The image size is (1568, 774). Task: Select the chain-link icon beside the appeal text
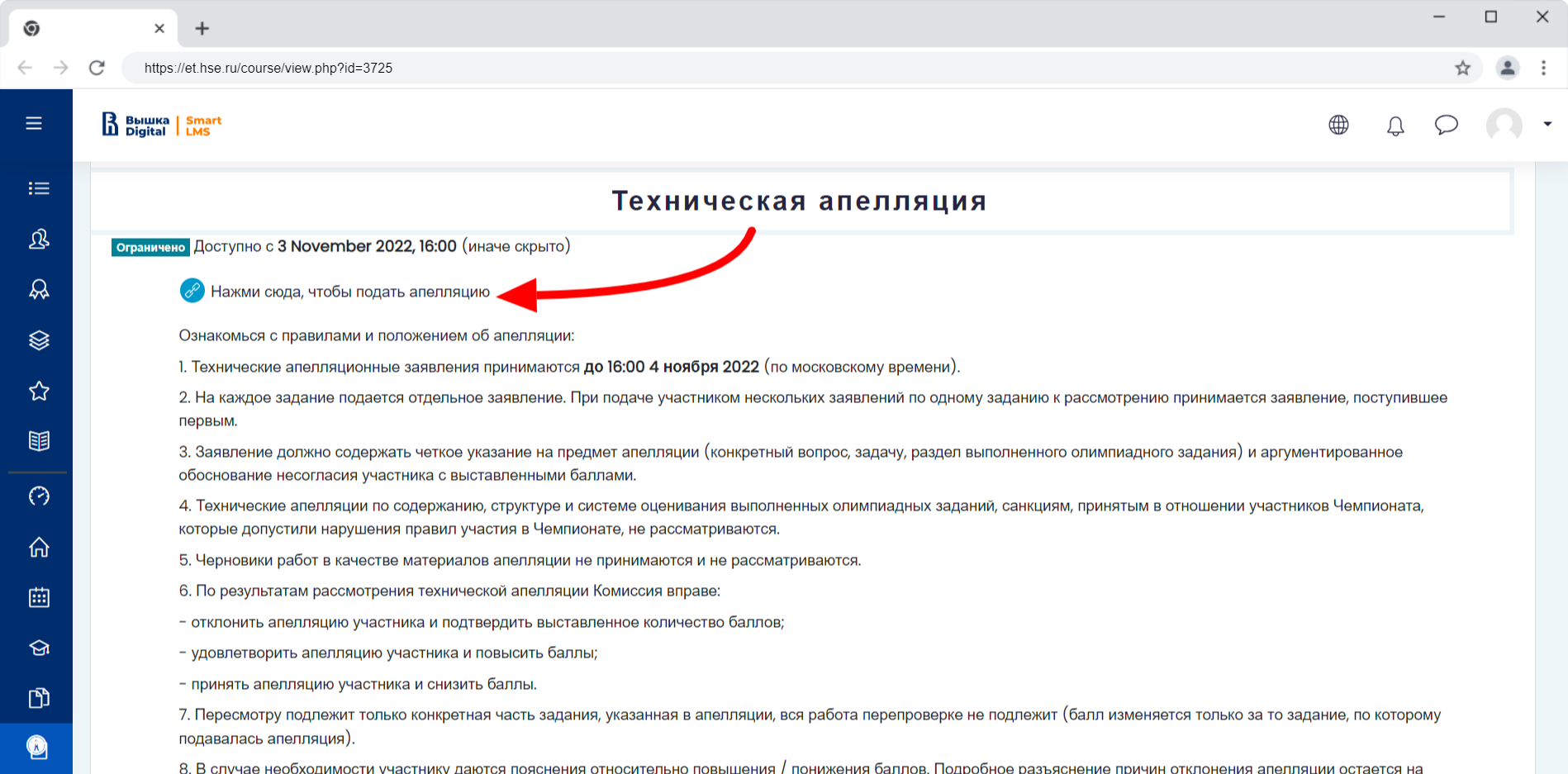click(x=192, y=291)
